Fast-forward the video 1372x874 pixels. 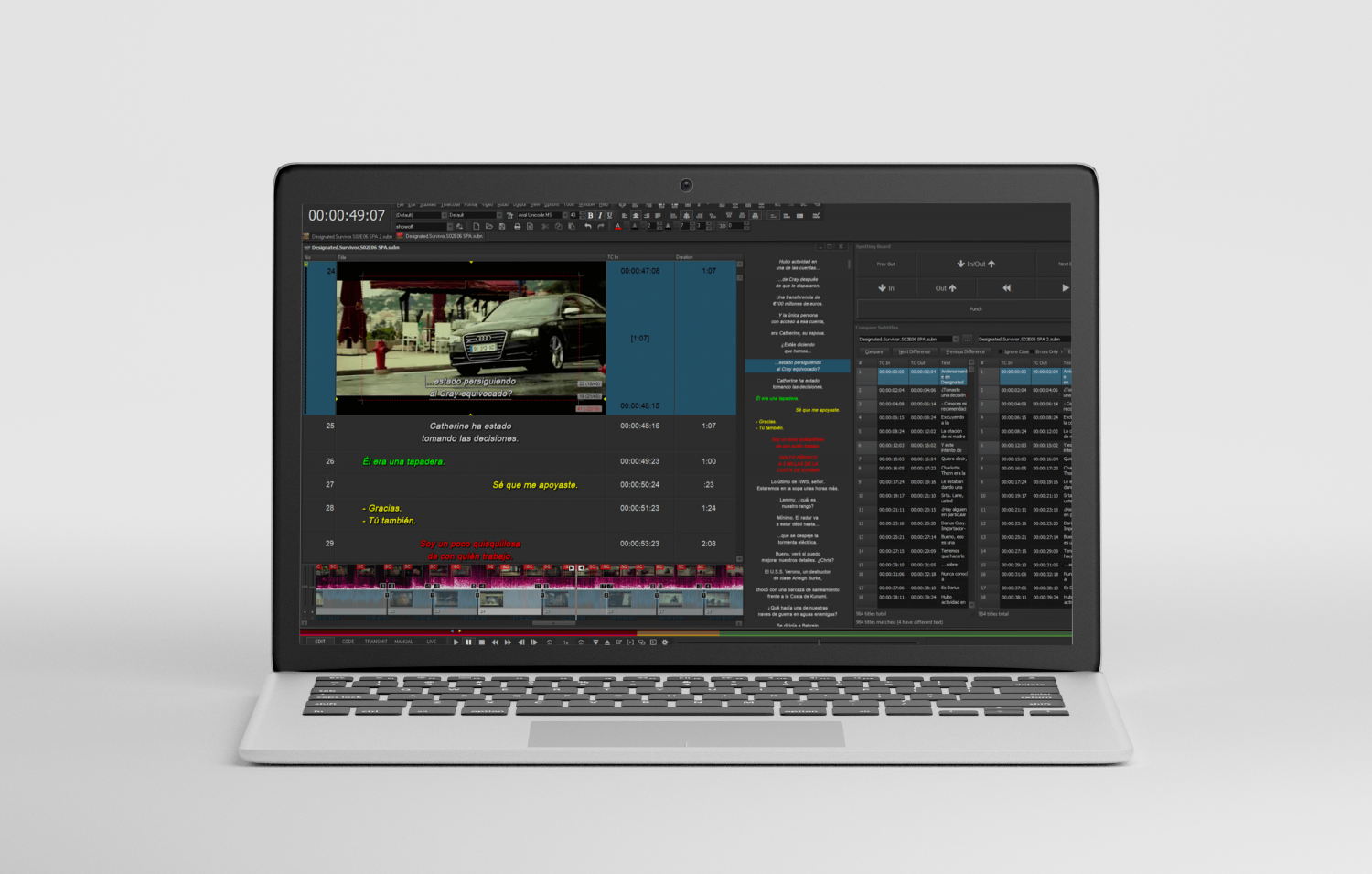508,642
